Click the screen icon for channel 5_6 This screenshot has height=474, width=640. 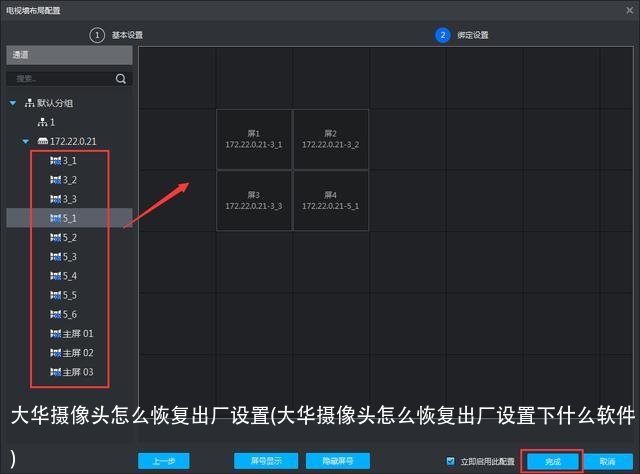[x=56, y=314]
